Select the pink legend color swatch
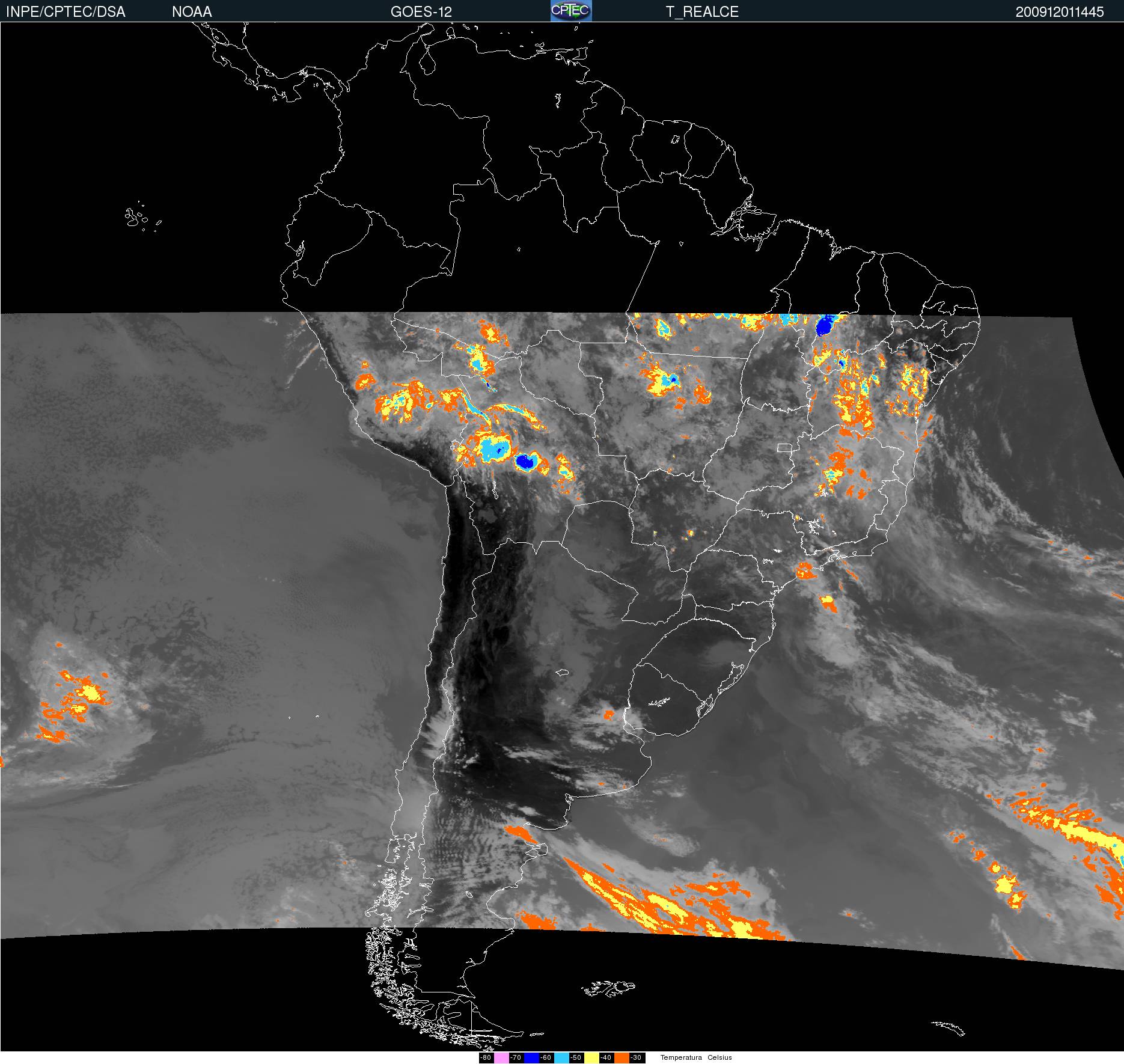 point(501,1057)
